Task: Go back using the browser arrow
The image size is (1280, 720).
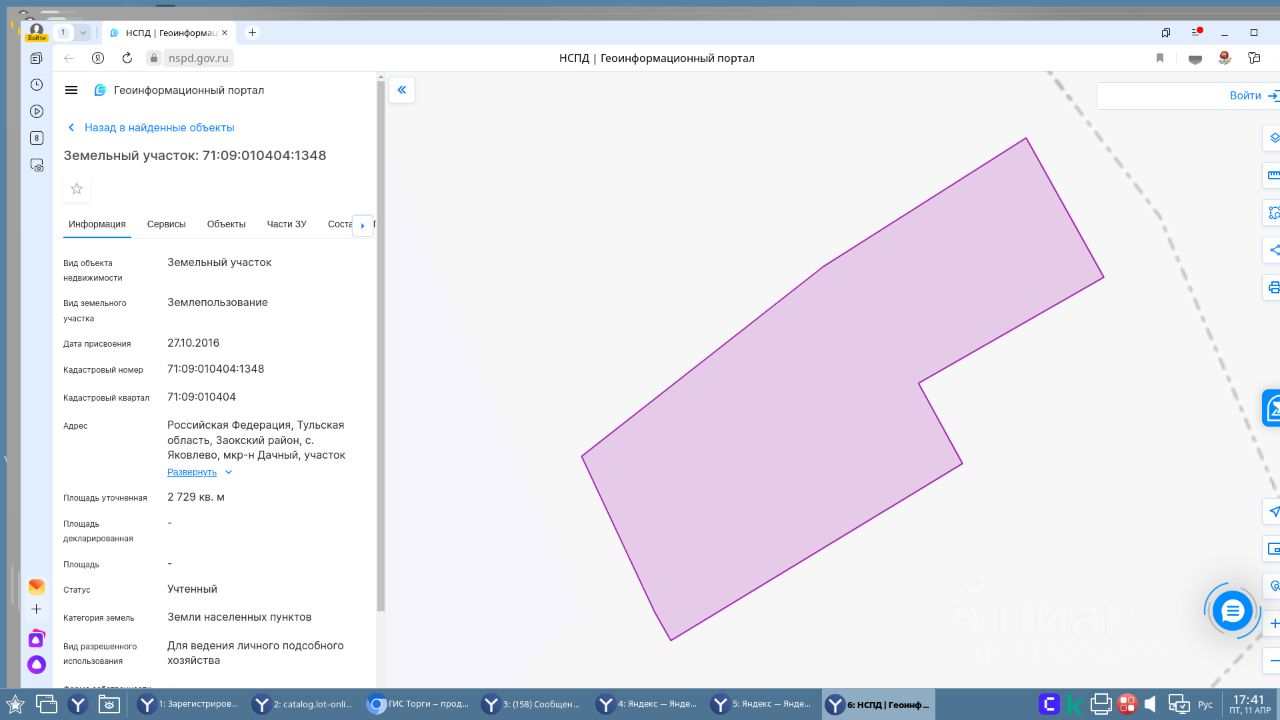Action: [x=69, y=58]
